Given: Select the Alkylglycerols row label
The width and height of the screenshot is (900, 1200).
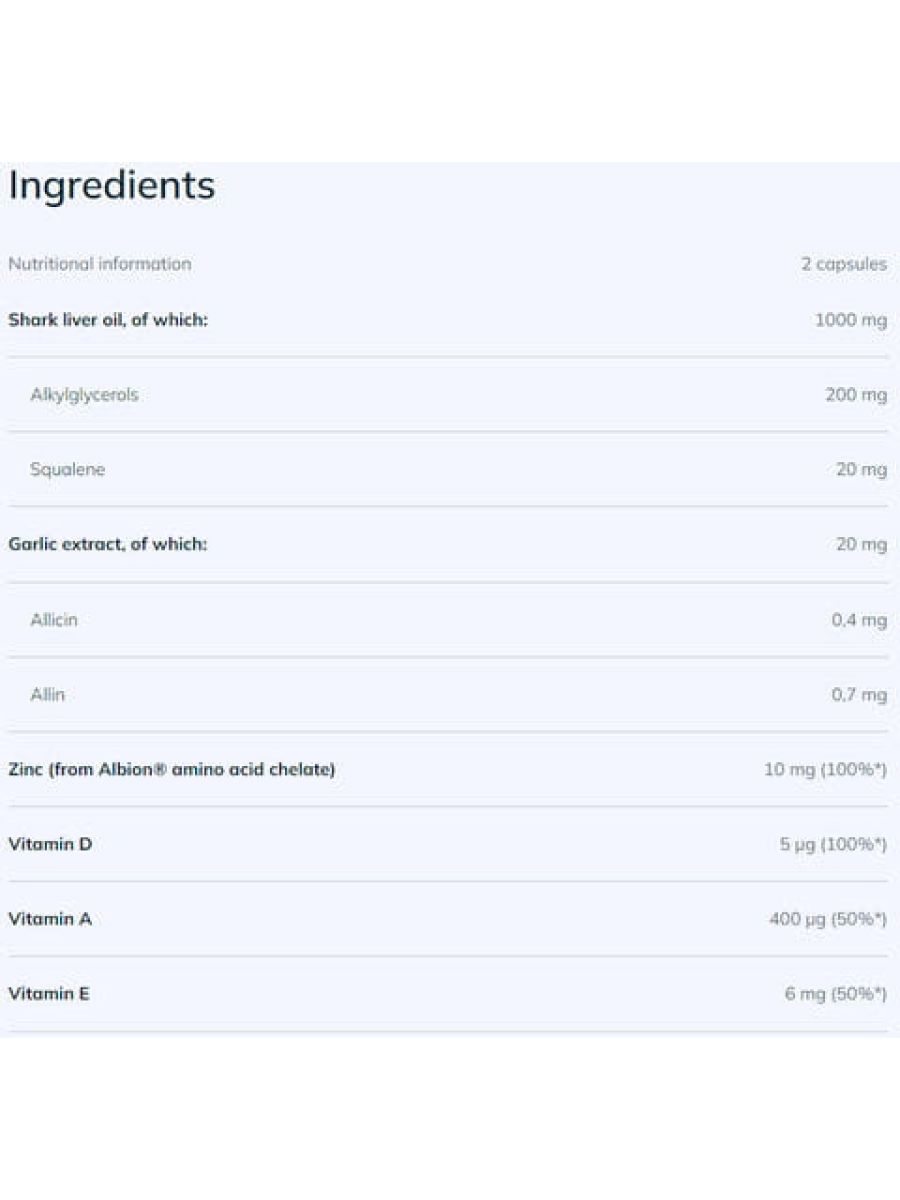Looking at the screenshot, I should [84, 395].
